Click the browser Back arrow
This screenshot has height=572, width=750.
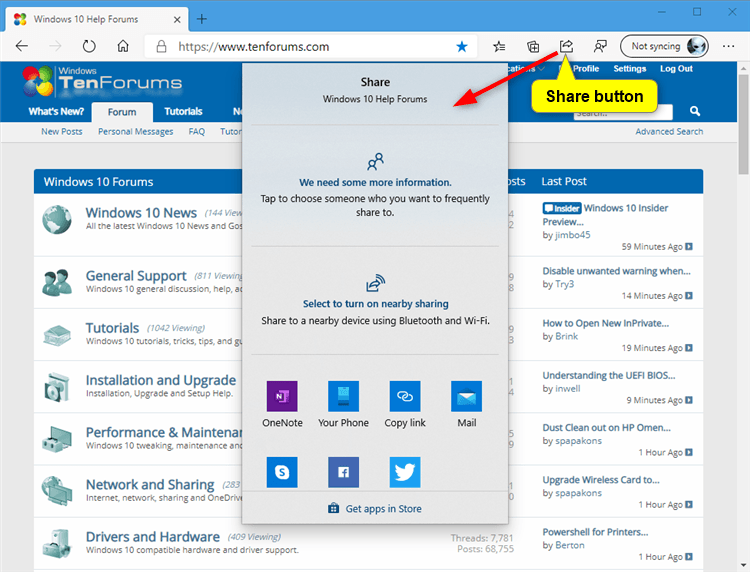(x=22, y=46)
